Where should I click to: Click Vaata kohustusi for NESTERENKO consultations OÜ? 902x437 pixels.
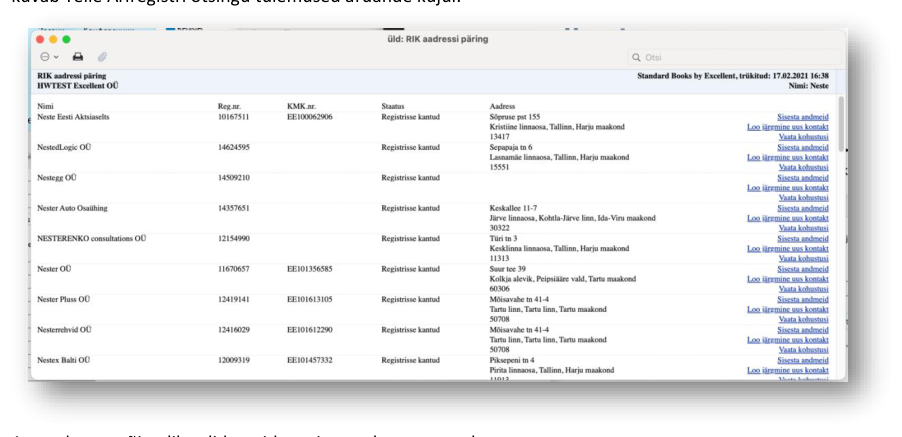pos(803,259)
